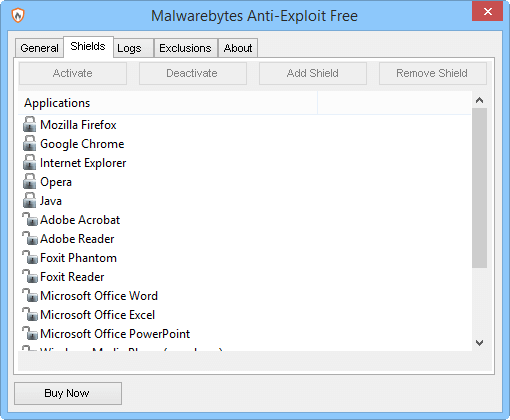Select the Opera row
This screenshot has width=510, height=420.
(x=245, y=182)
